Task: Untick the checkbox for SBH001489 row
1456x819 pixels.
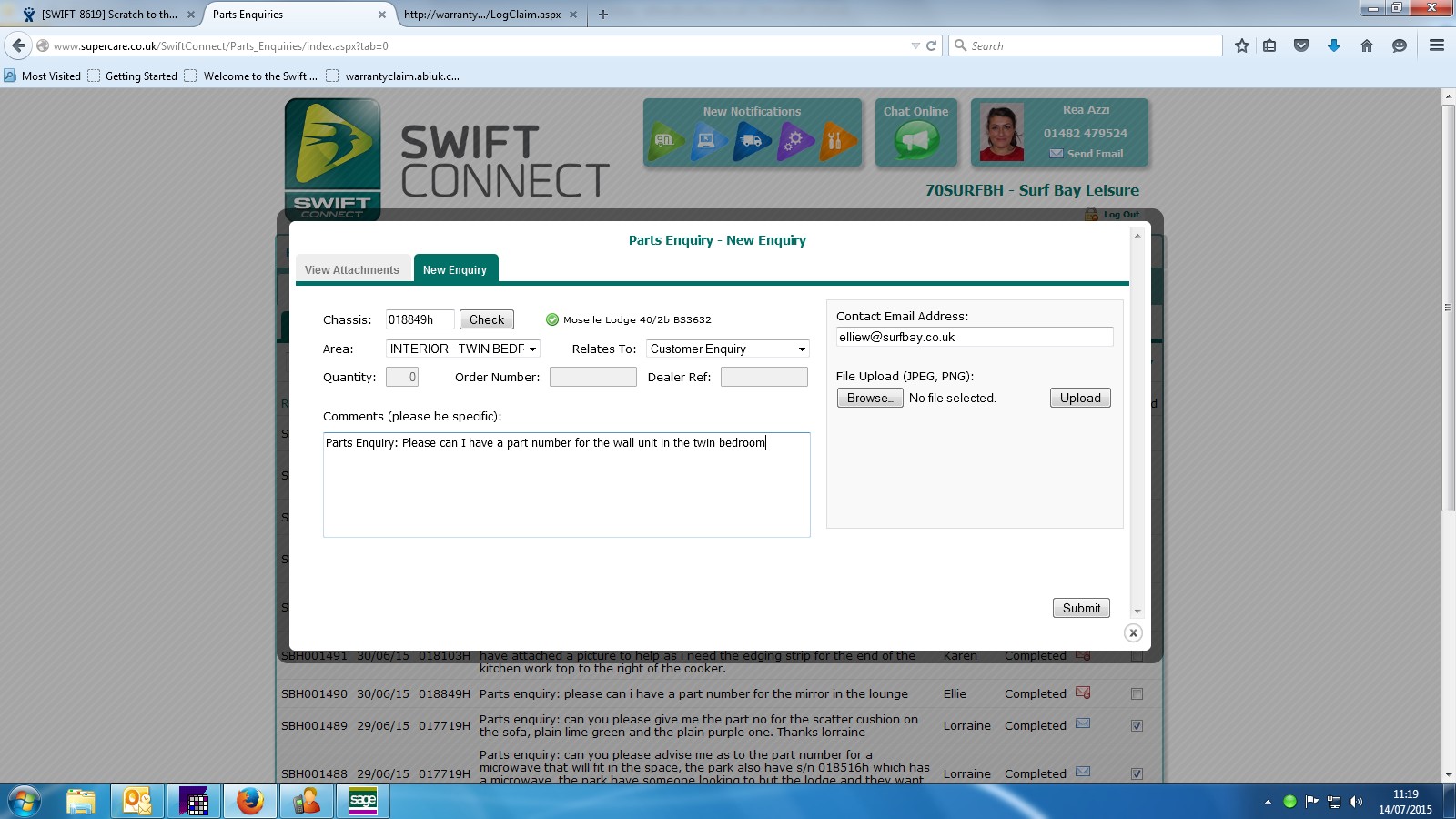Action: (1137, 726)
